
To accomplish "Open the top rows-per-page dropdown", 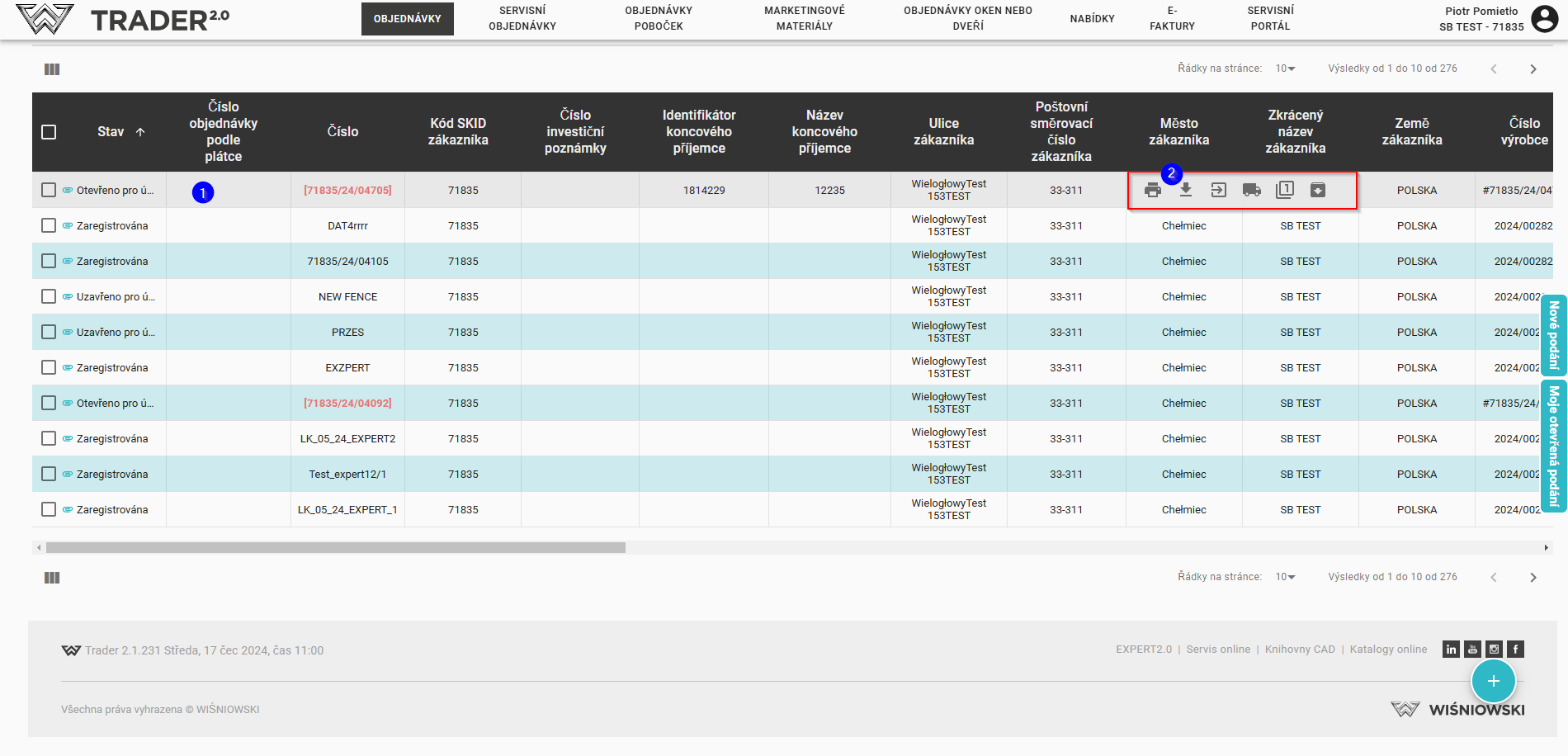I will click(x=1285, y=69).
